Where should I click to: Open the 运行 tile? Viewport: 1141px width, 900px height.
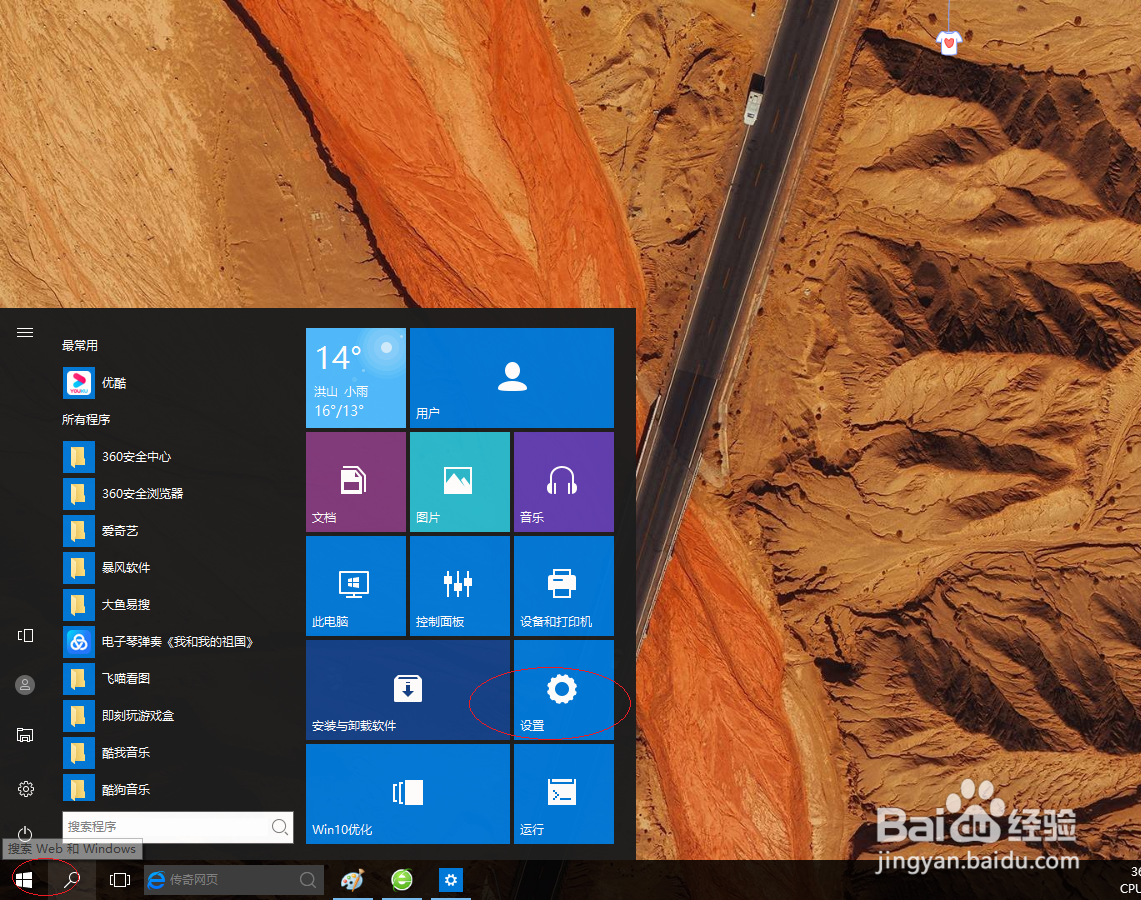coord(563,794)
